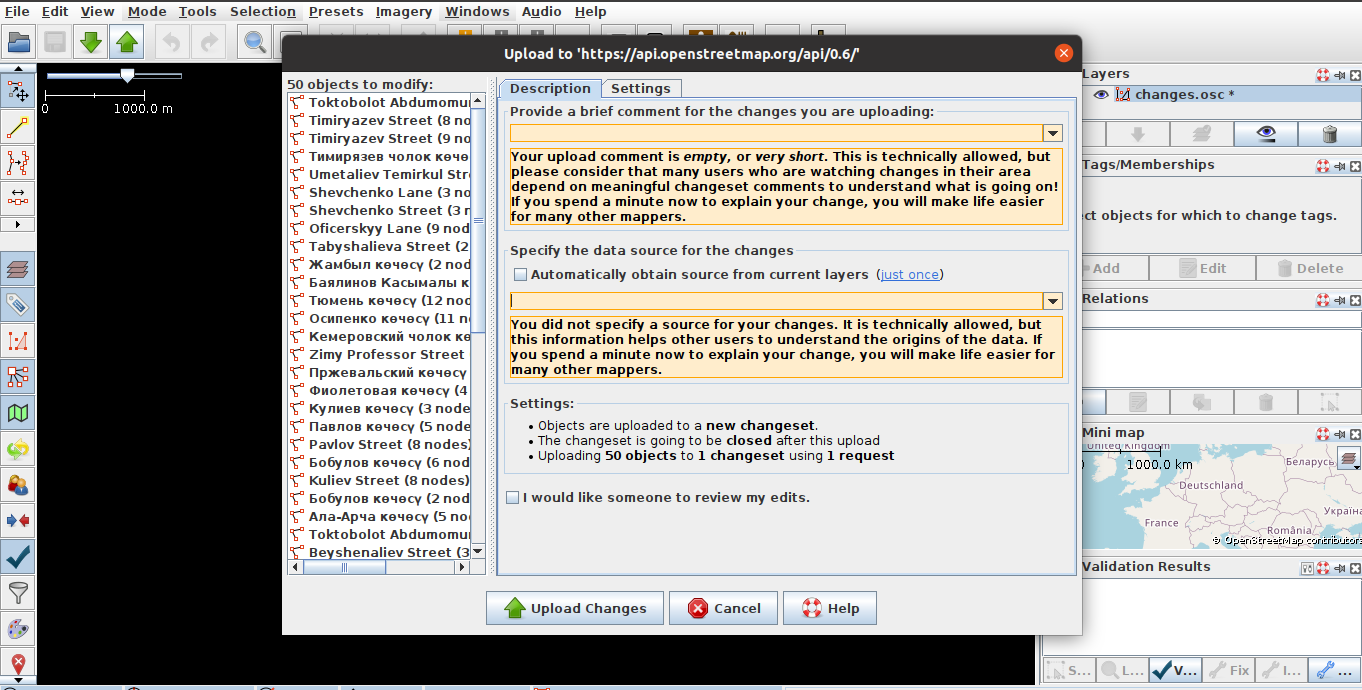The height and width of the screenshot is (690, 1362).
Task: Open the upload comment history dropdown
Action: (1052, 133)
